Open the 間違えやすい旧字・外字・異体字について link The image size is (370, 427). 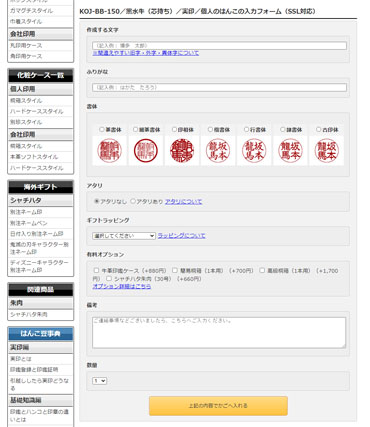click(146, 53)
